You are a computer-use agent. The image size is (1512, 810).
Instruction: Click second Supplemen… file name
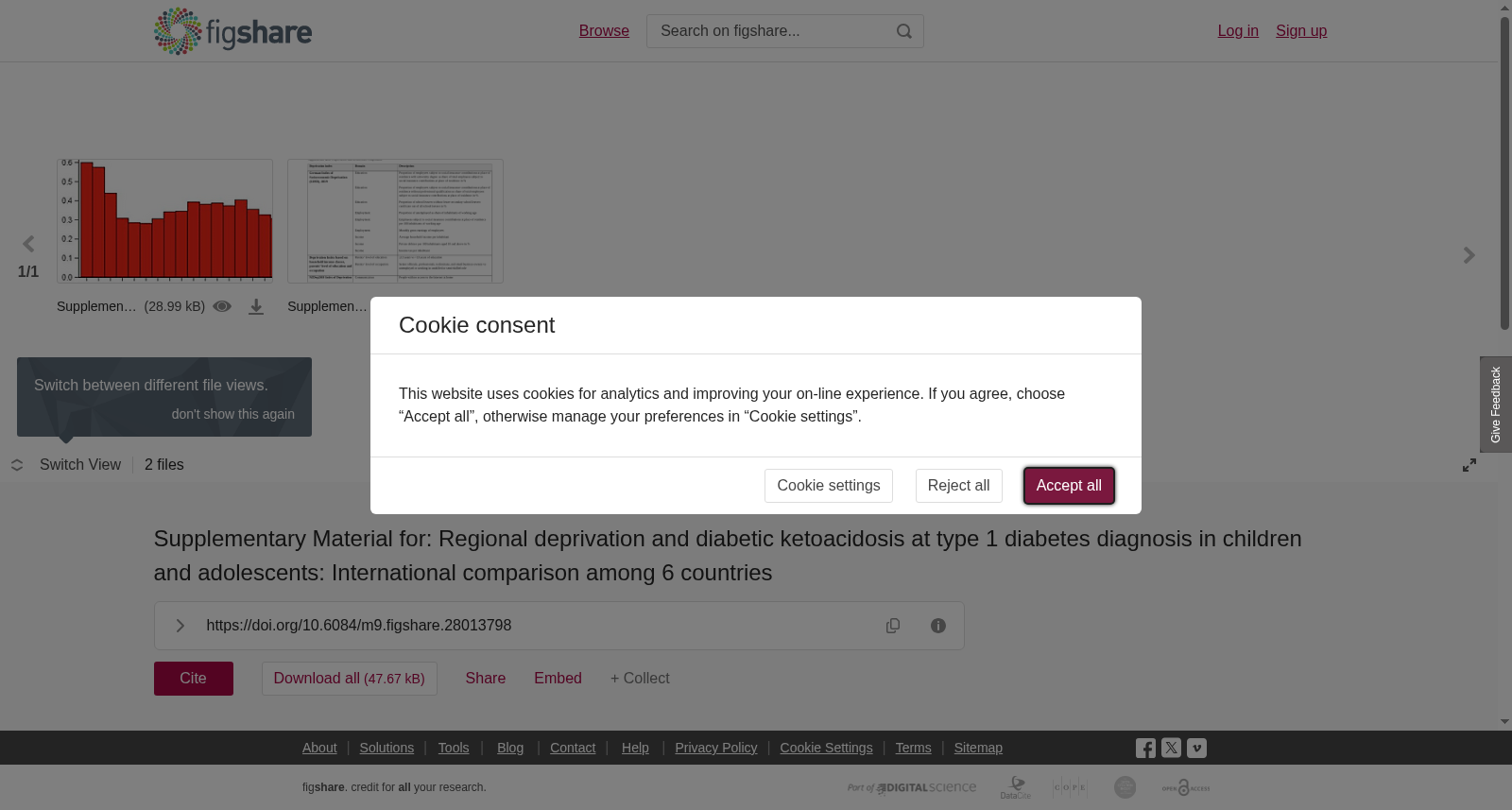tap(327, 306)
